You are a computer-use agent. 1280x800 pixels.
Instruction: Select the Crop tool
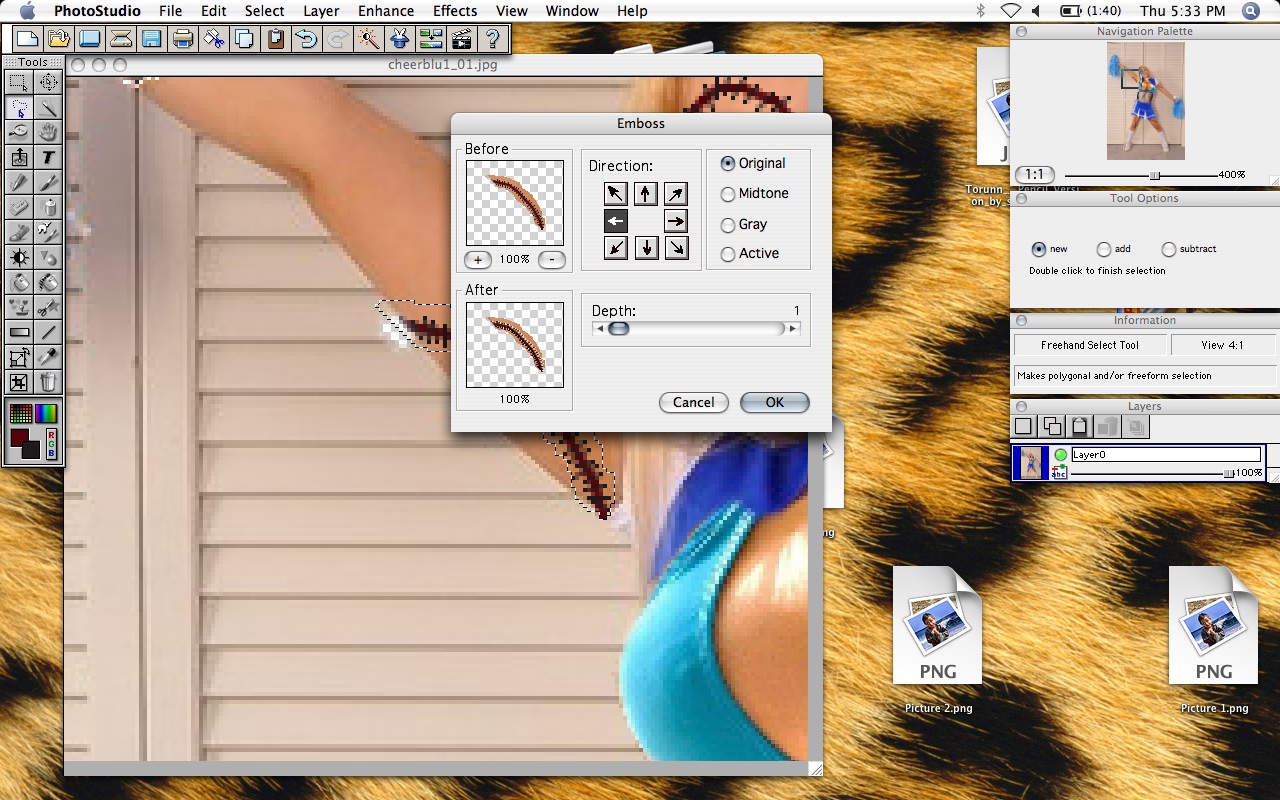[19, 382]
